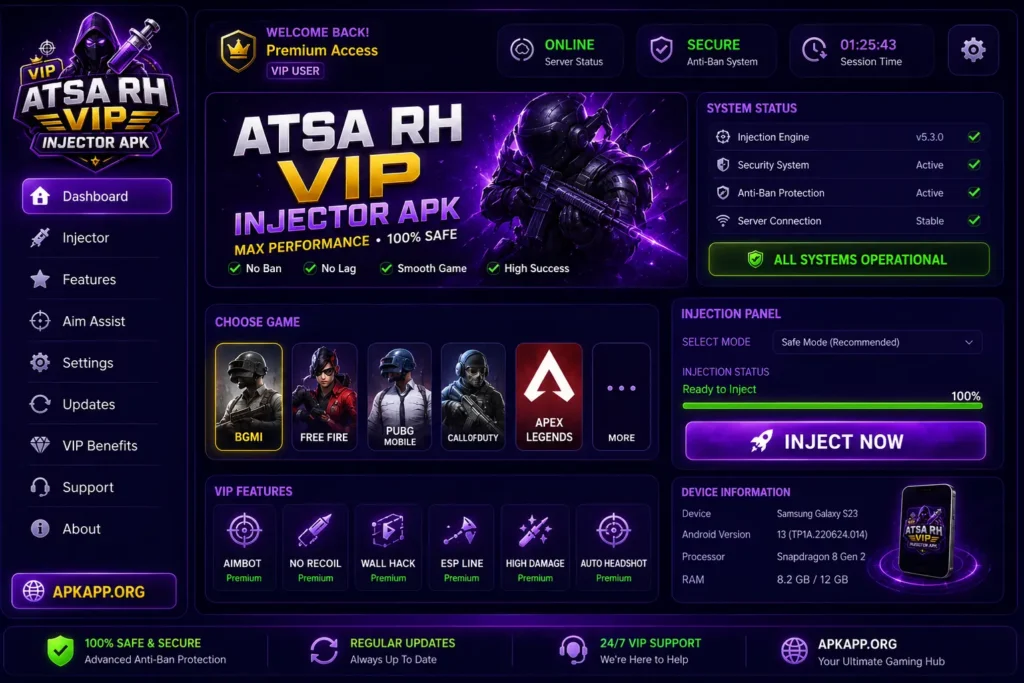The height and width of the screenshot is (683, 1024).
Task: Click the gold crown shield badge
Action: tap(238, 50)
